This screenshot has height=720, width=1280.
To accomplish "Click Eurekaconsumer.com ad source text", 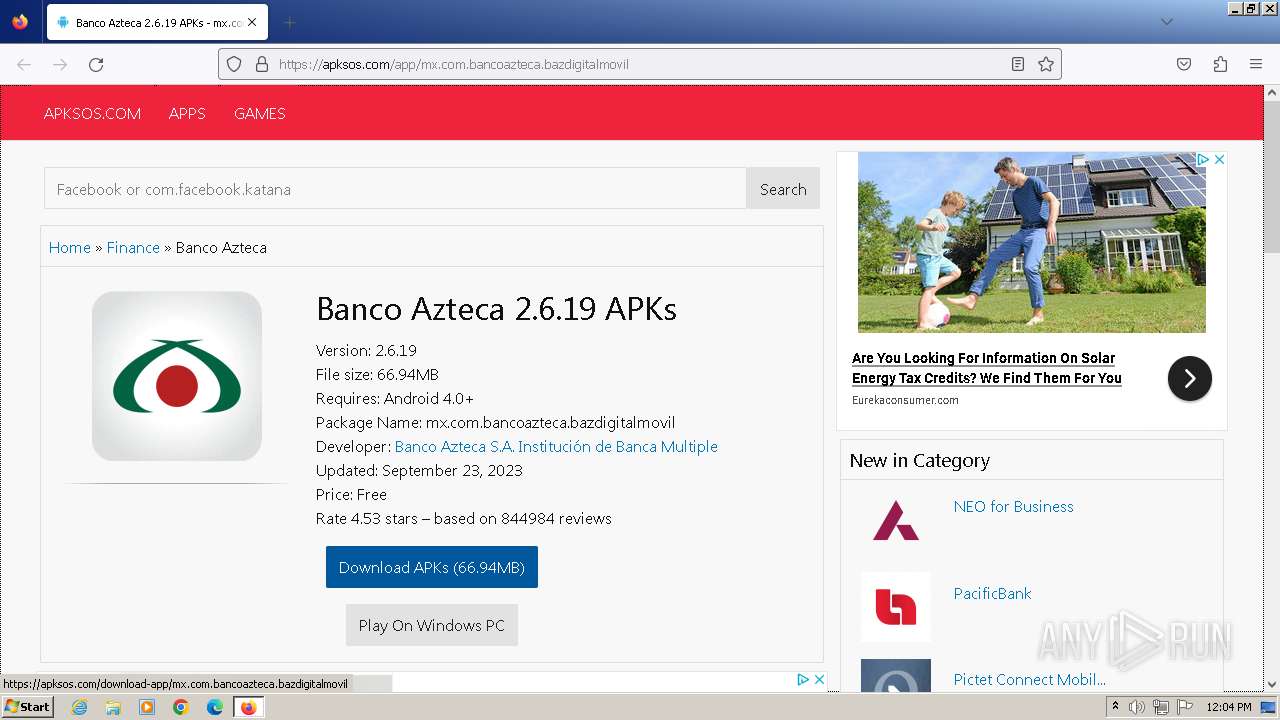I will 905,400.
